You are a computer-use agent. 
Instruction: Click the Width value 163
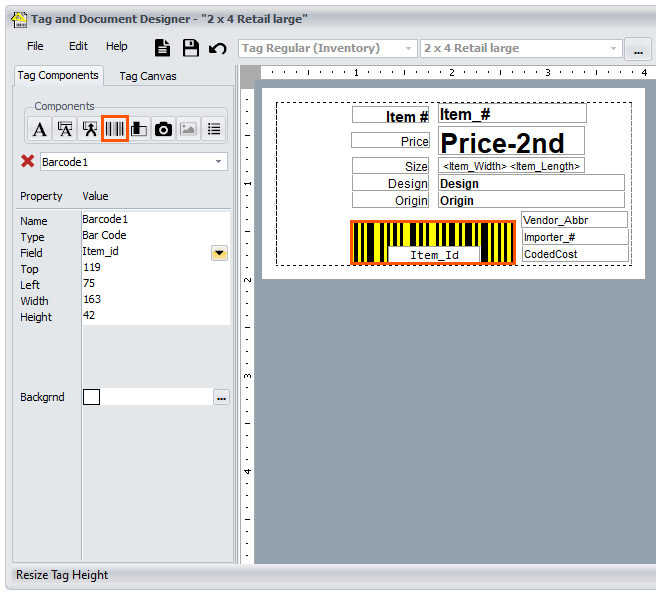click(156, 299)
